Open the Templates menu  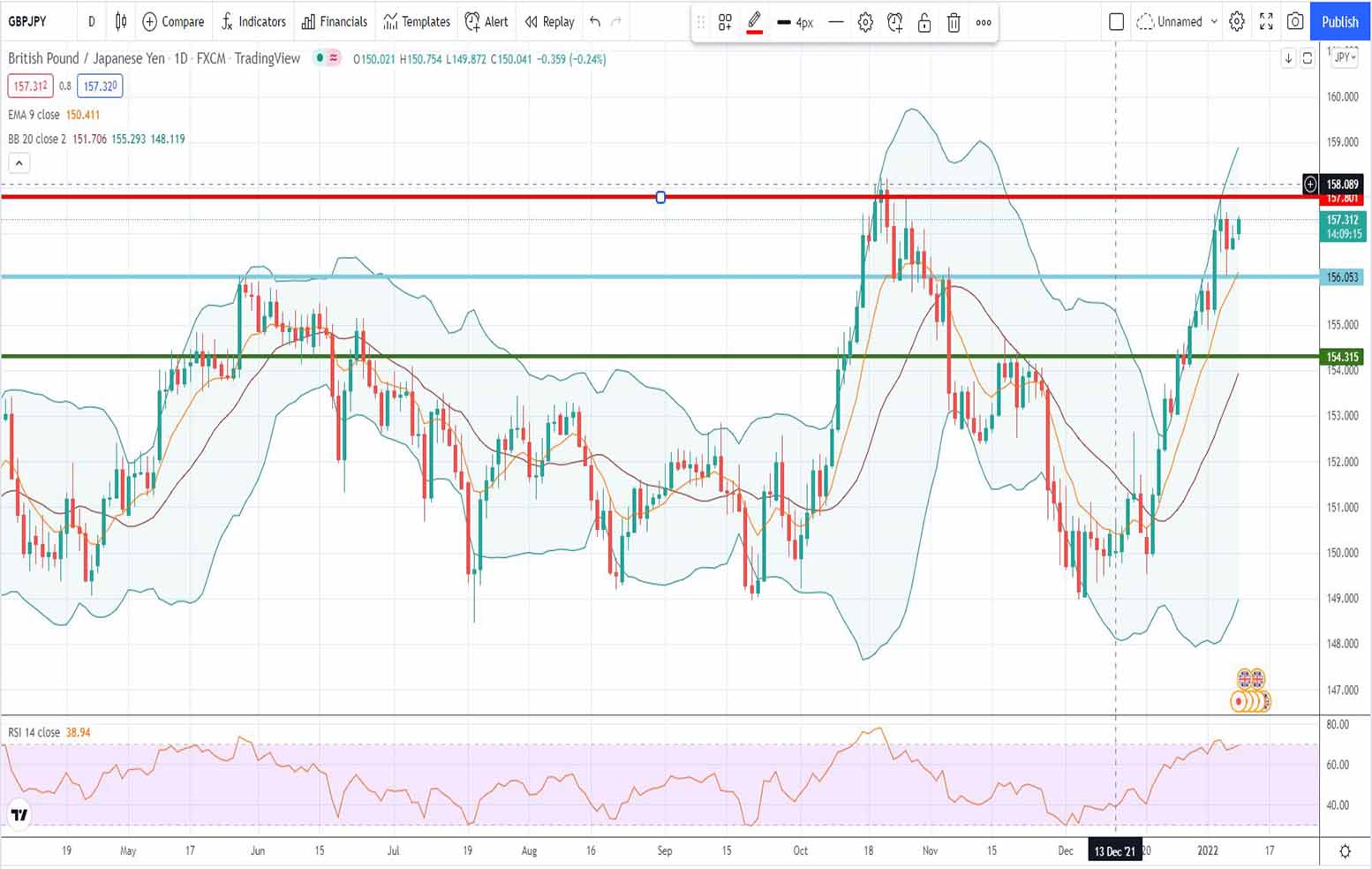pyautogui.click(x=416, y=22)
